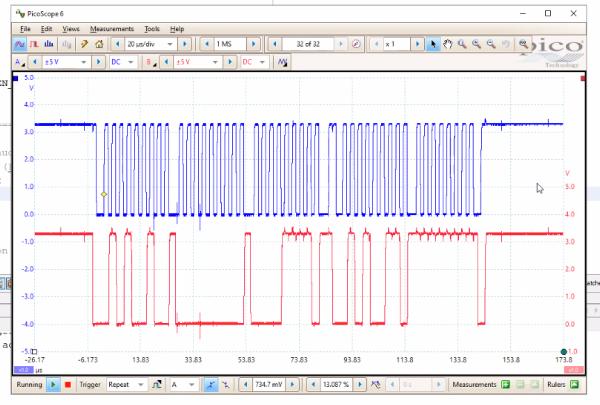
Task: Click the yellow trigger marker diamond
Action: click(x=104, y=194)
